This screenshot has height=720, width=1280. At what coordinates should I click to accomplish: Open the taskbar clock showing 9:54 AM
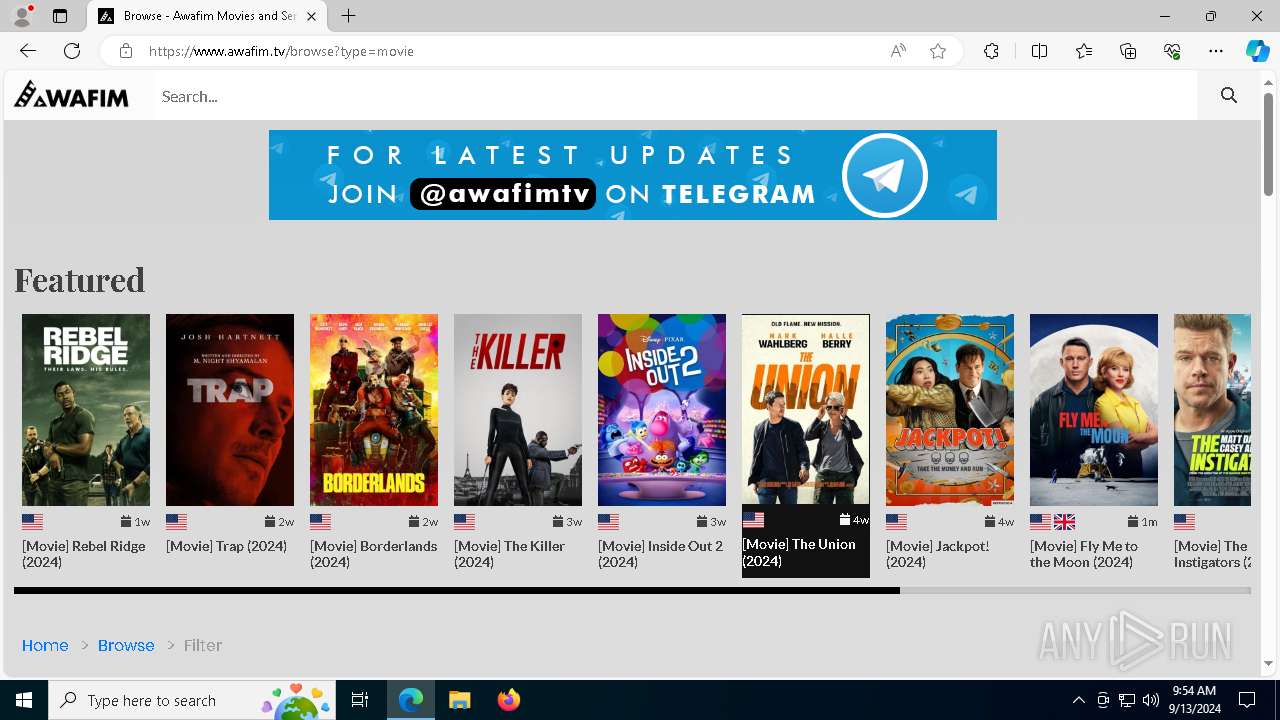tap(1194, 700)
